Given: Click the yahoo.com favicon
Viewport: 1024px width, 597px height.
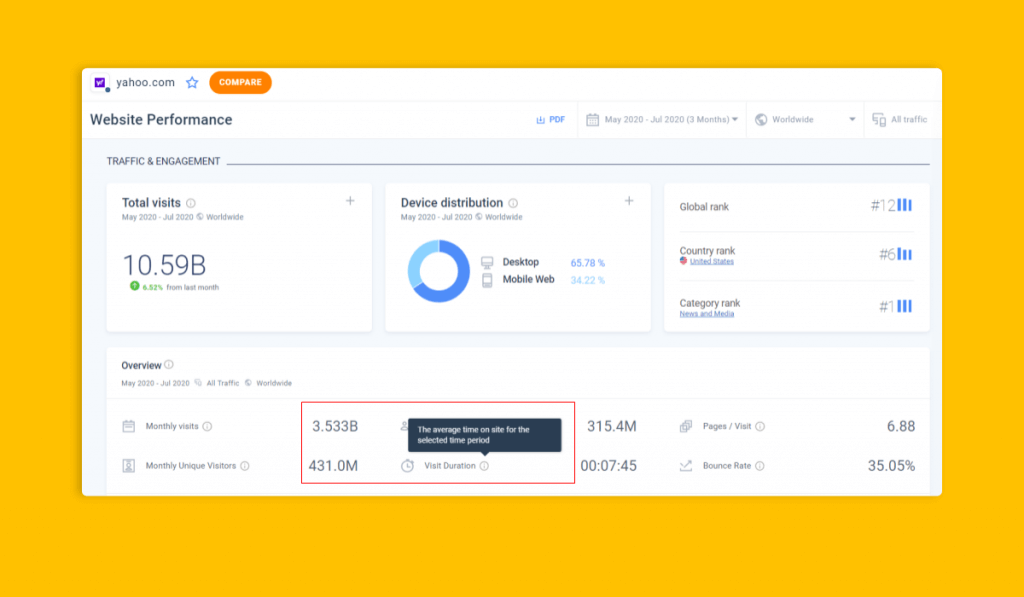Looking at the screenshot, I should [100, 82].
